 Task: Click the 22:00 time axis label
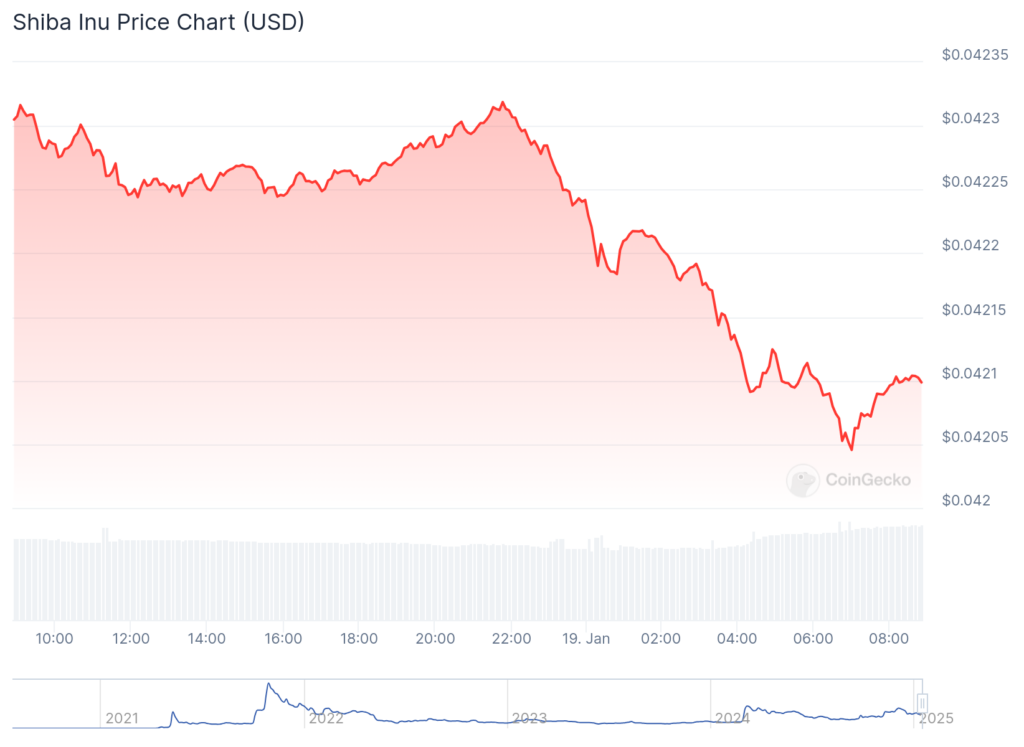[x=510, y=638]
